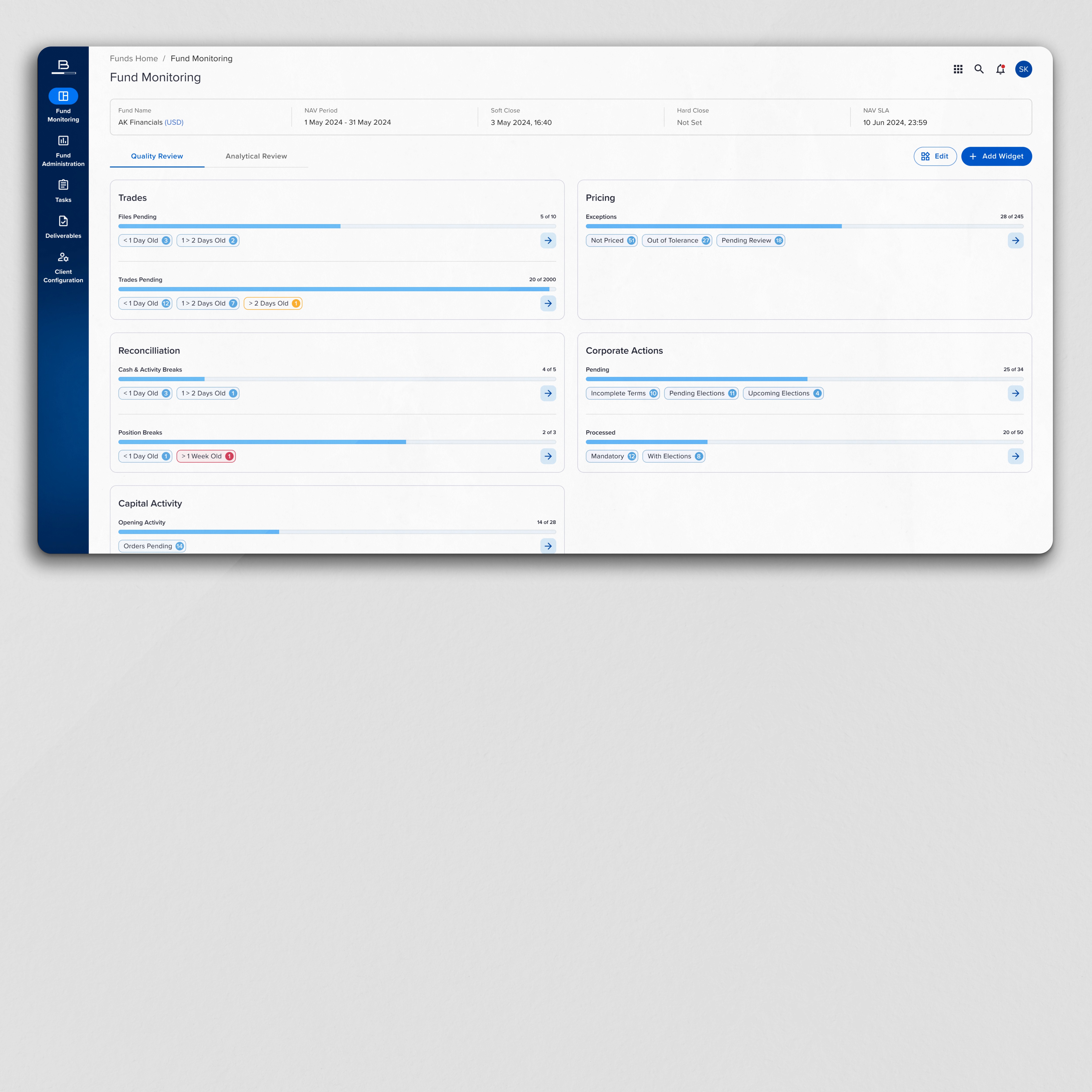
Task: Open Files Pending details arrow
Action: [548, 240]
